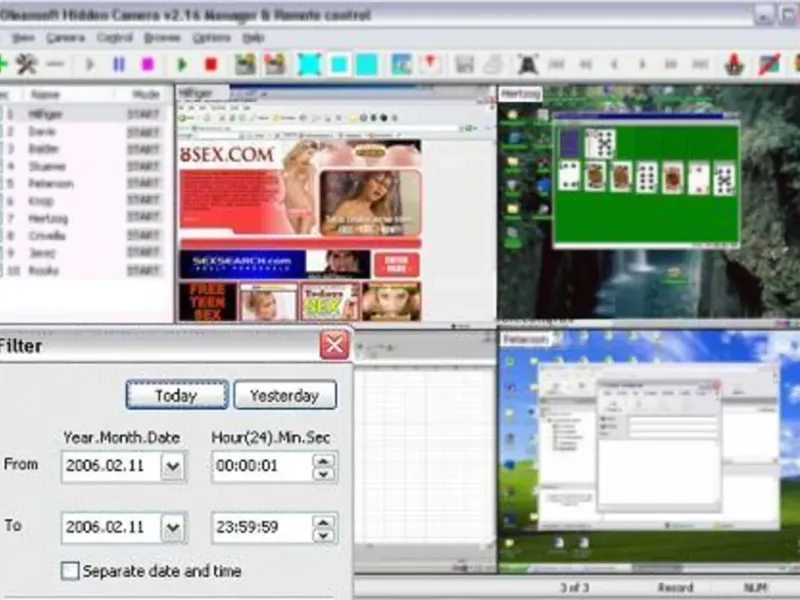This screenshot has width=800, height=600.
Task: Click the second film folder toolbar icon
Action: coord(274,64)
